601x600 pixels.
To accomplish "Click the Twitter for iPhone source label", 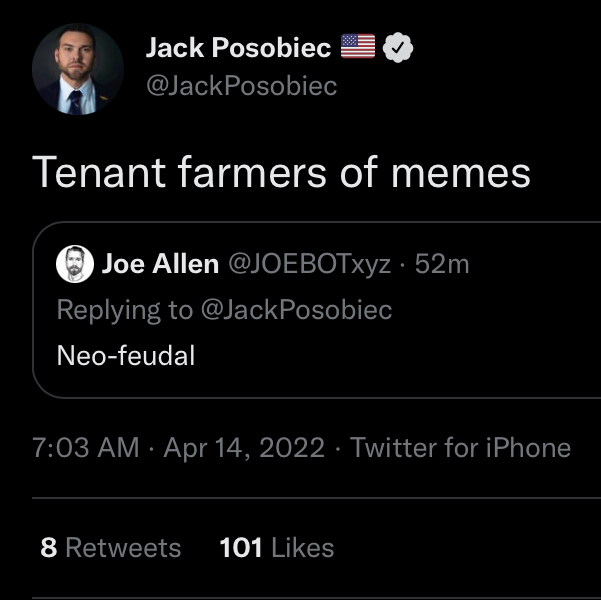I will [460, 447].
